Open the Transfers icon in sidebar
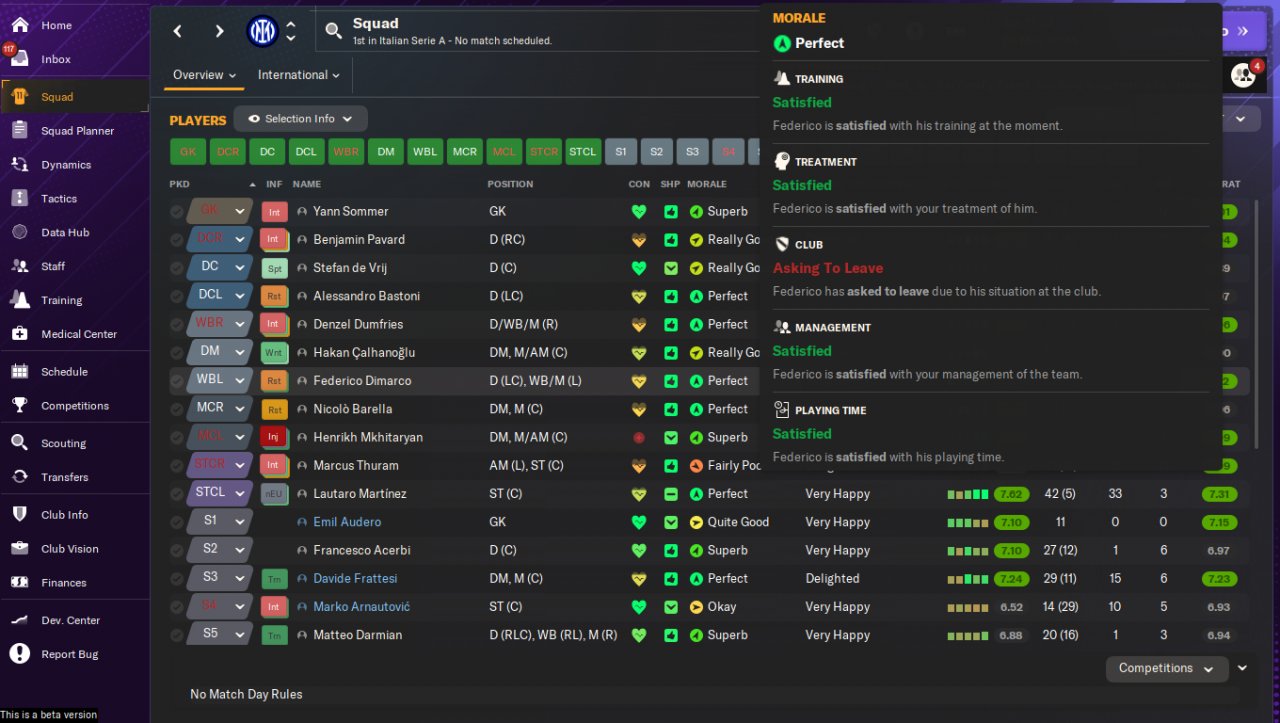Screen dimensions: 1280x723 [x=20, y=477]
